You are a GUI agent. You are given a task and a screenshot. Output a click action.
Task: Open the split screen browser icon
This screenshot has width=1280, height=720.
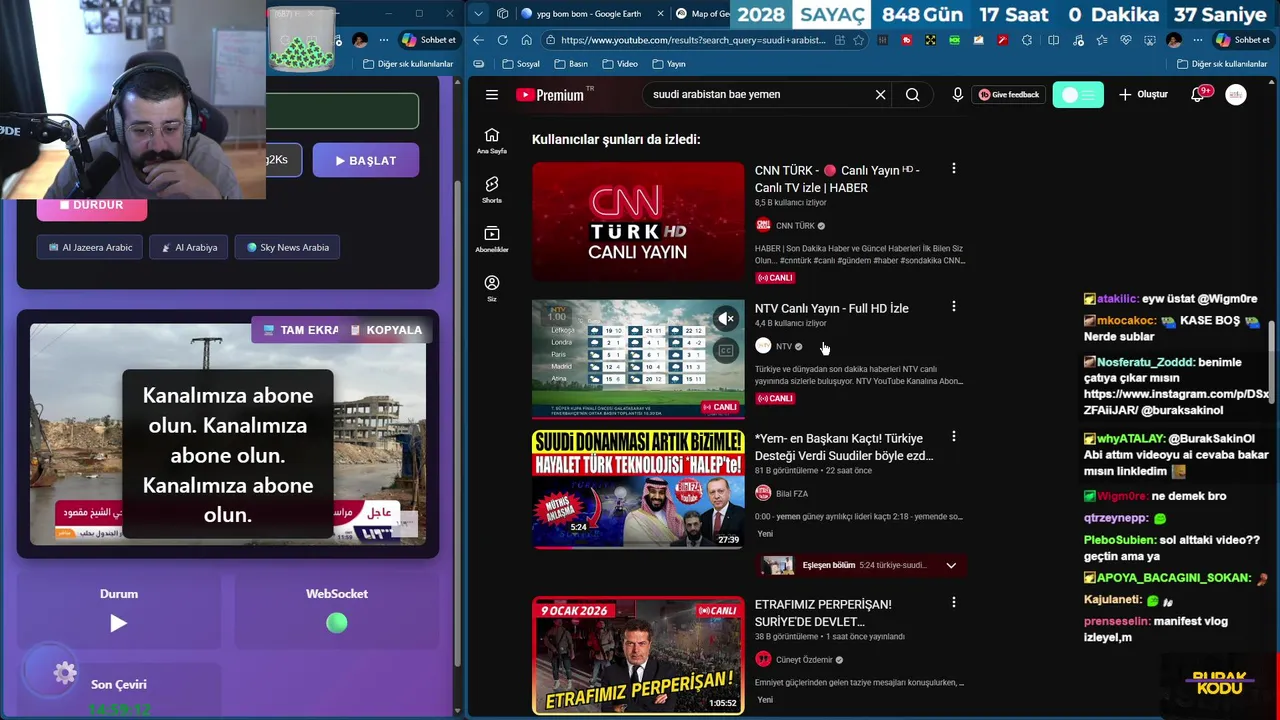[1053, 40]
